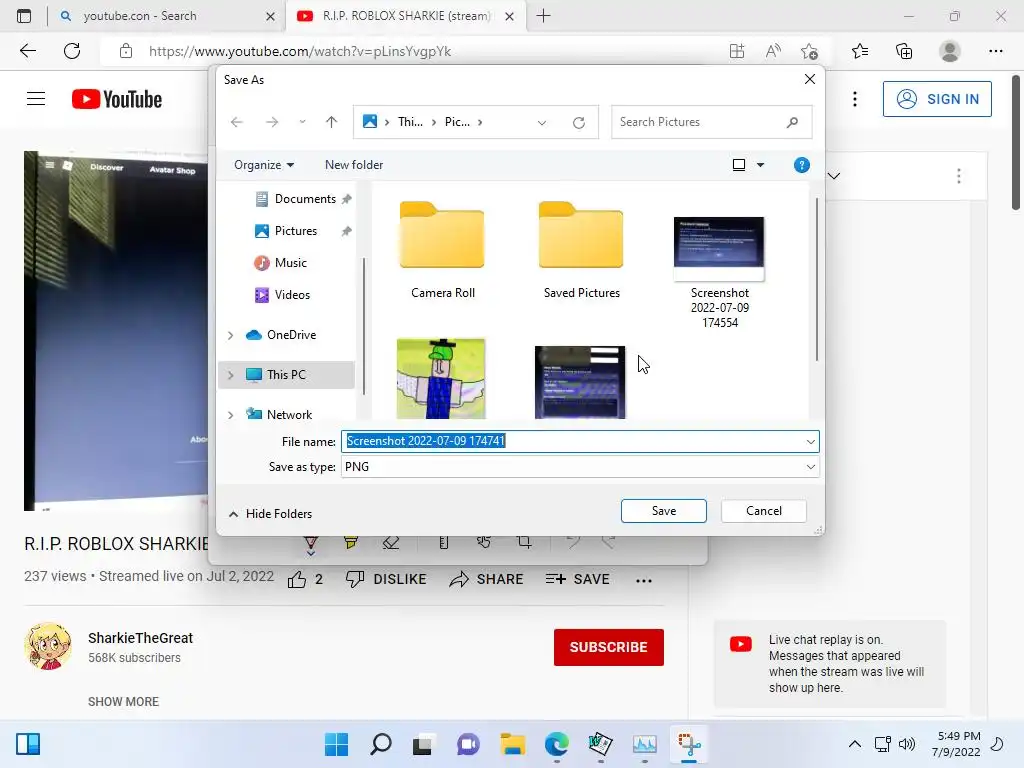Open Edge Settings and more menu

click(x=995, y=51)
